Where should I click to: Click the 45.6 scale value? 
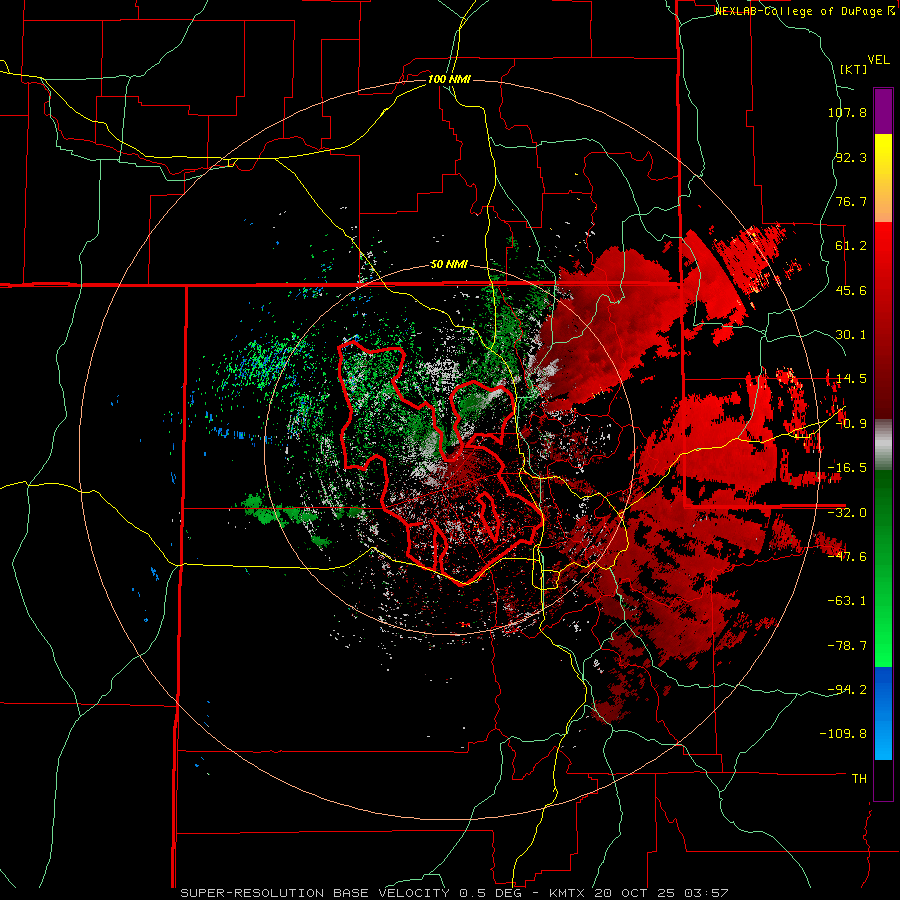click(851, 290)
